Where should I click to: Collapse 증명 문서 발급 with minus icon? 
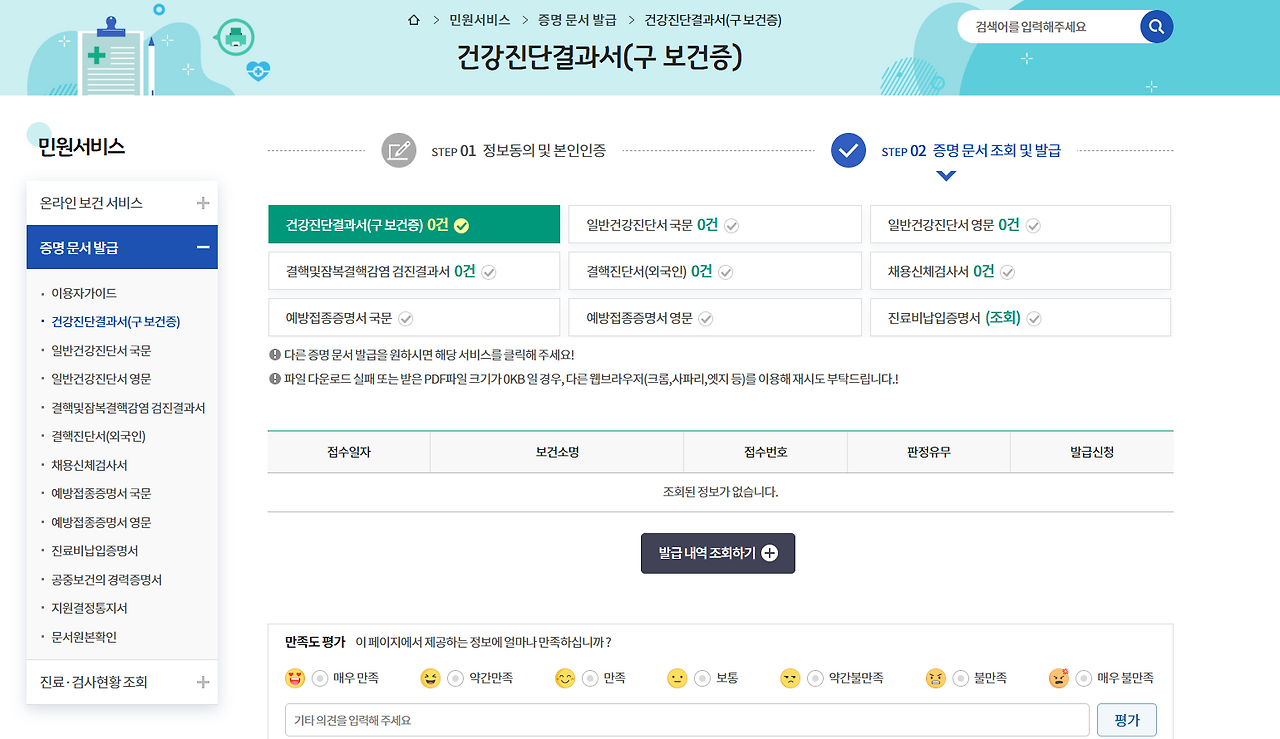click(203, 248)
